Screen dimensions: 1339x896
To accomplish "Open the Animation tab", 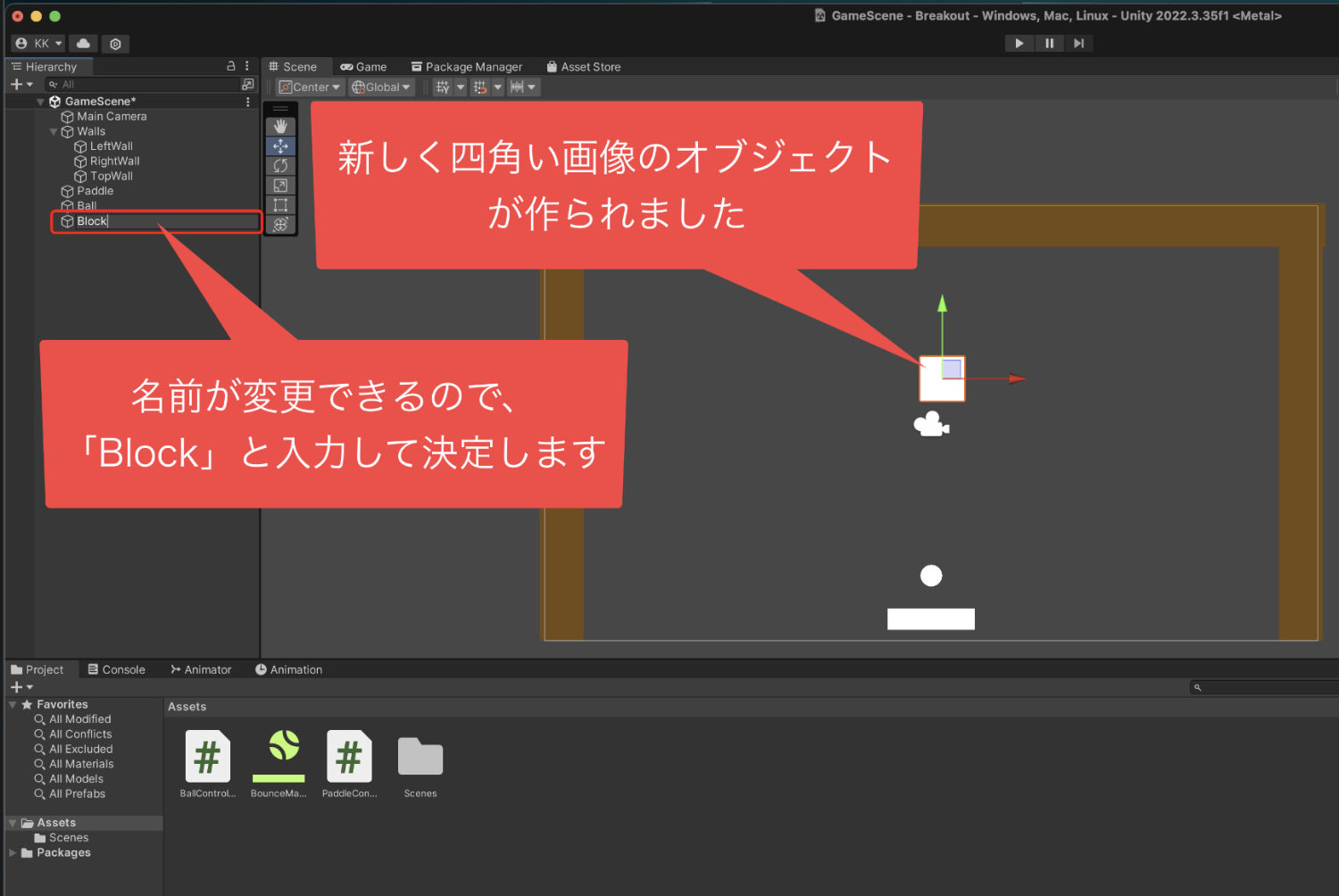I will 288,669.
